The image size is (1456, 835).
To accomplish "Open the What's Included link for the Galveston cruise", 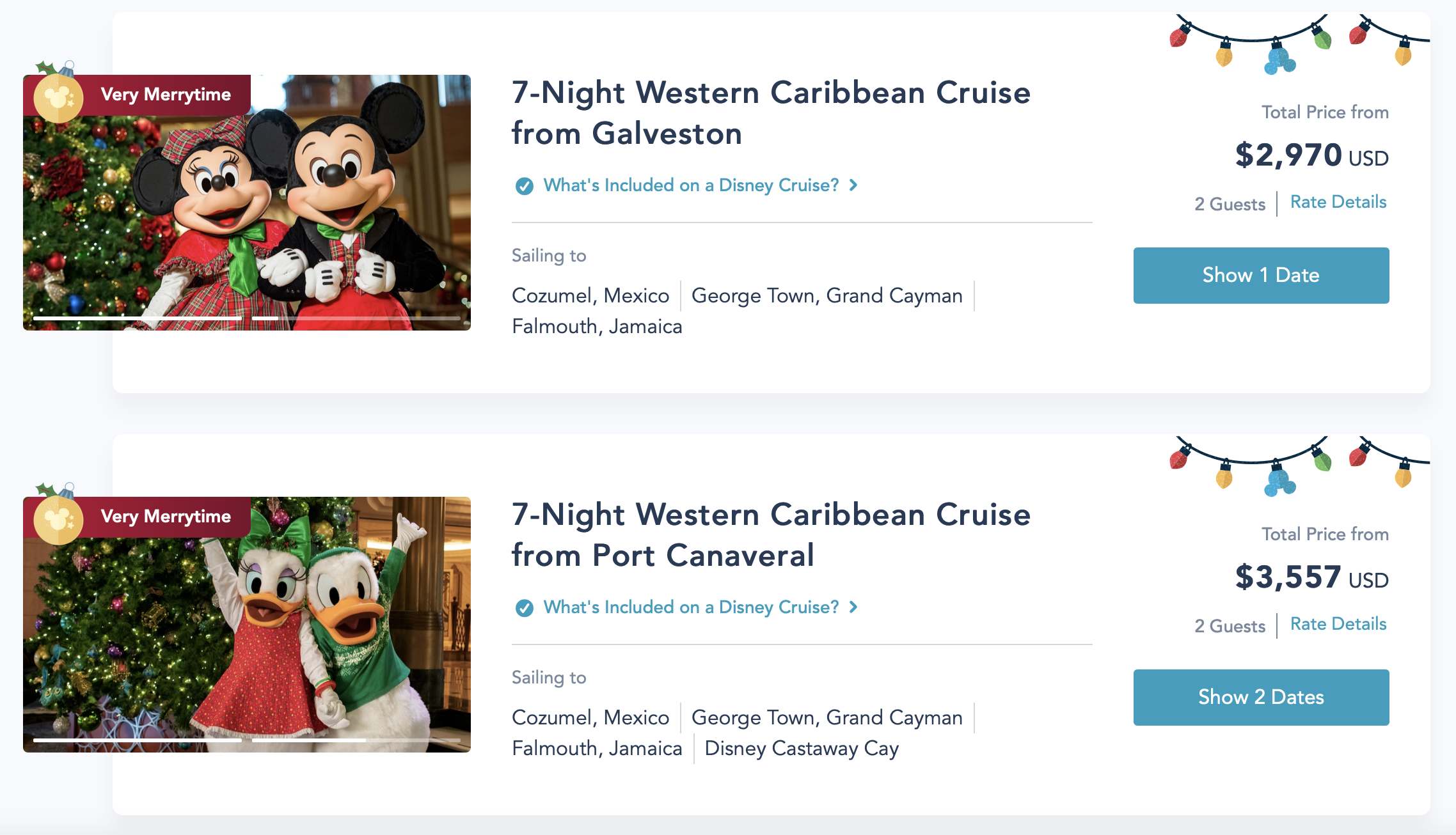I will (691, 185).
